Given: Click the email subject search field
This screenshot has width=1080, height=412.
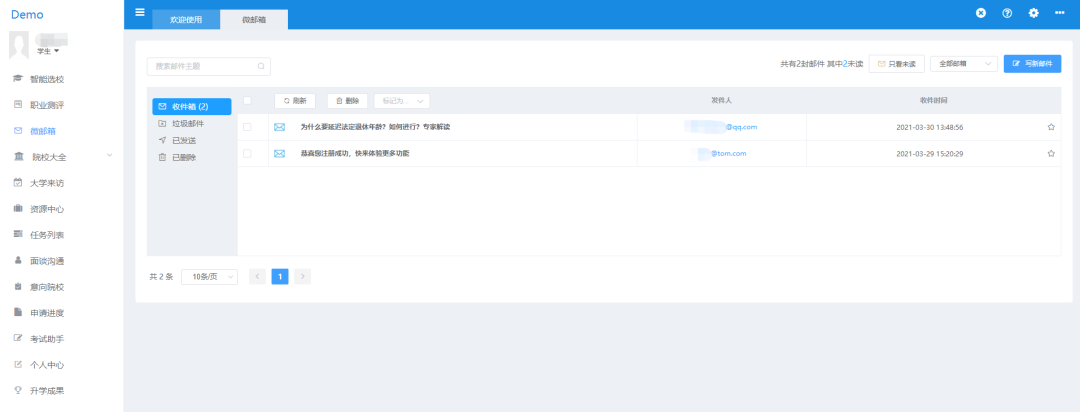Looking at the screenshot, I should tap(200, 66).
